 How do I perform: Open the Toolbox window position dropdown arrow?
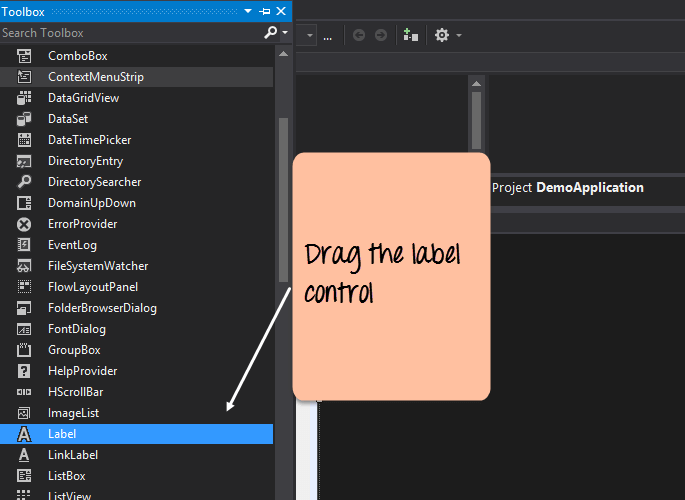pyautogui.click(x=250, y=11)
